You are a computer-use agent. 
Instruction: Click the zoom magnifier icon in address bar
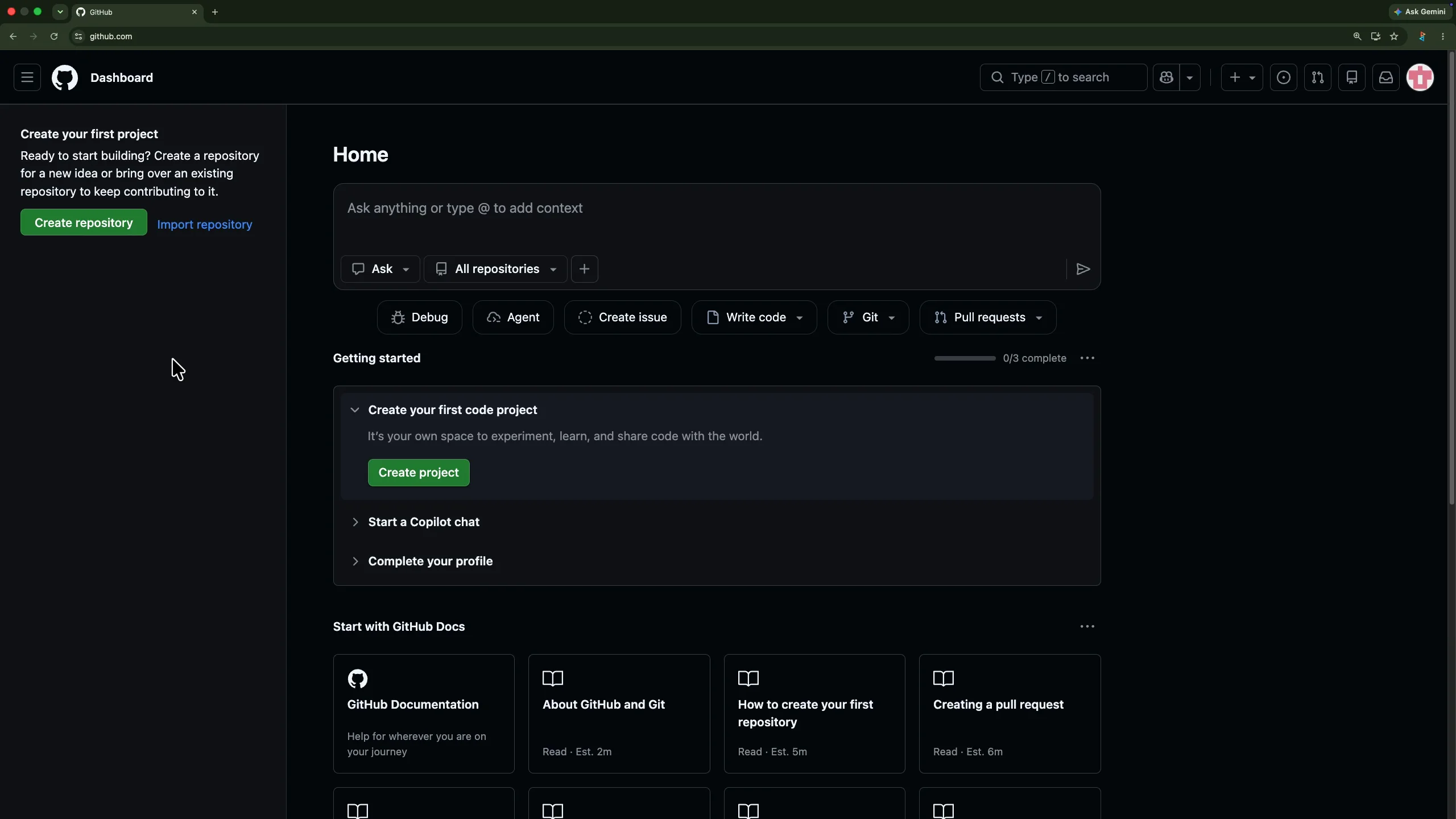pyautogui.click(x=1357, y=36)
